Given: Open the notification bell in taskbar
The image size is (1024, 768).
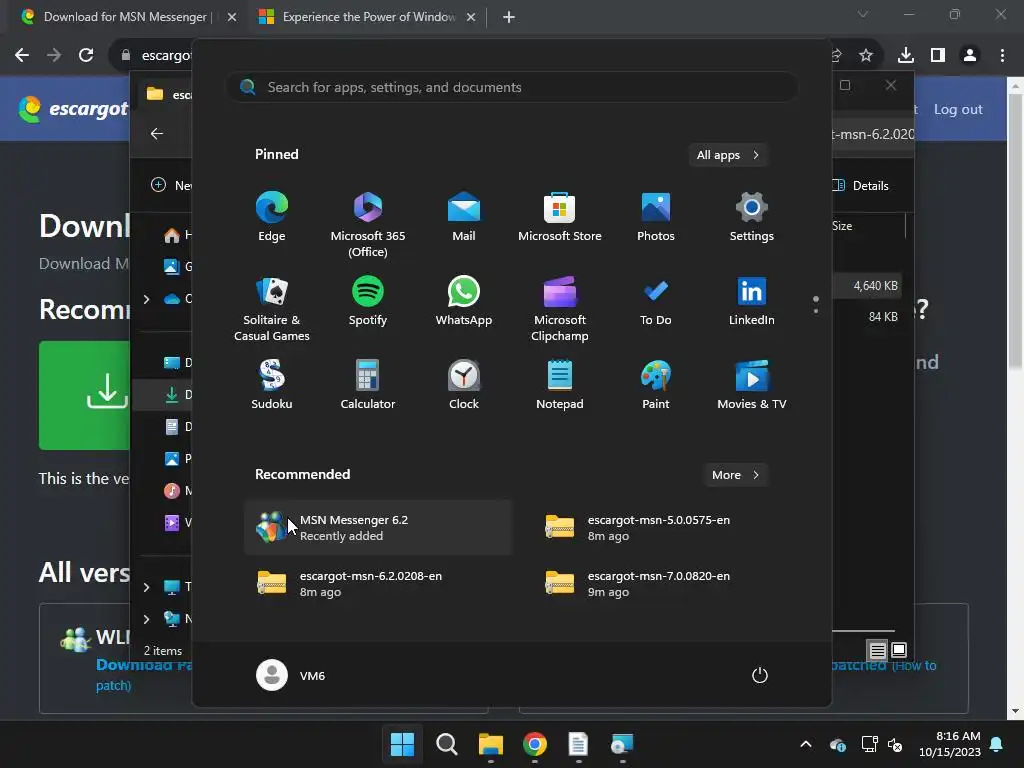Looking at the screenshot, I should coord(997,744).
